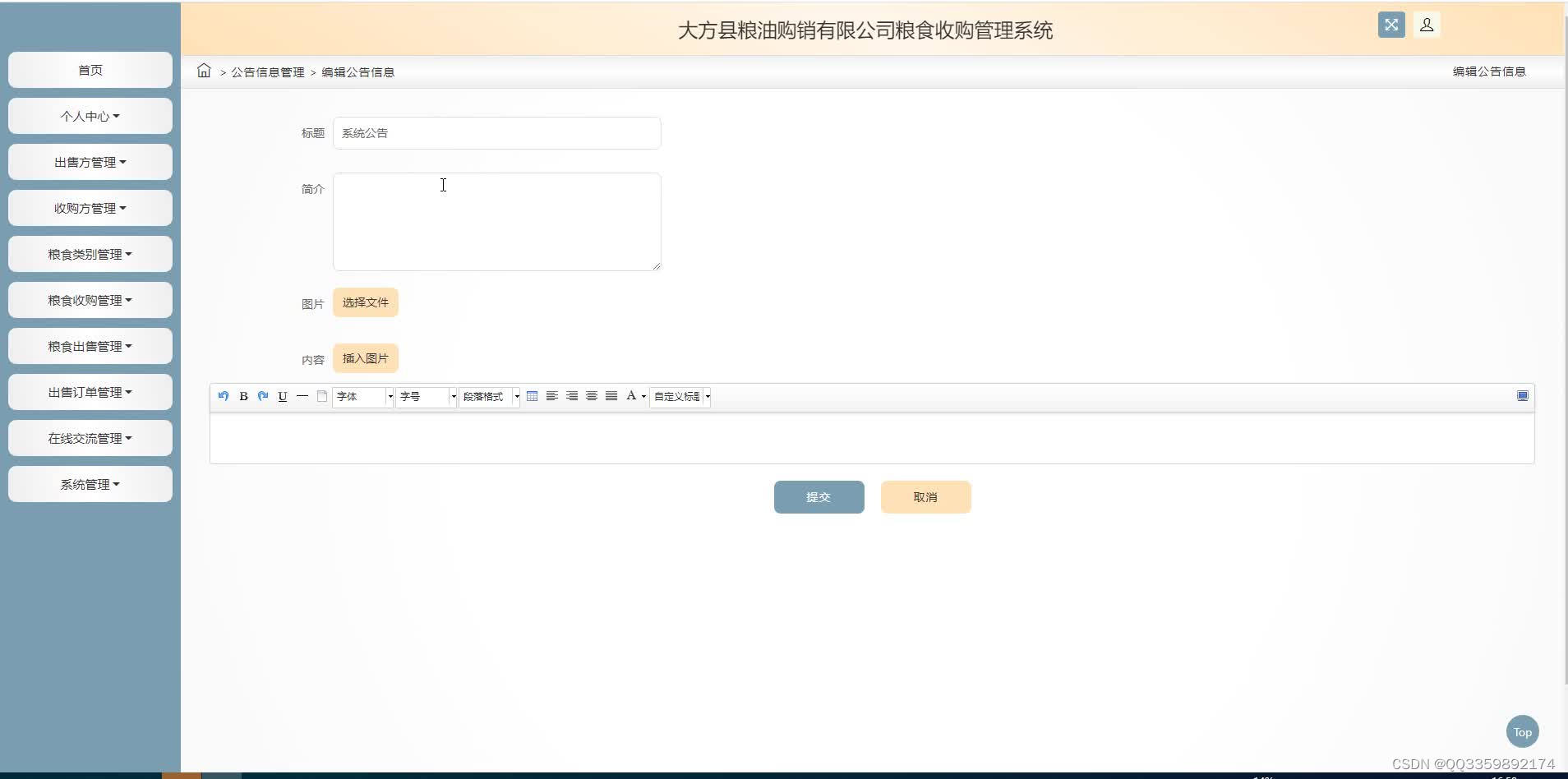Open the 字体 font family dropdown
Screen dimensions: 1568x779
363,396
